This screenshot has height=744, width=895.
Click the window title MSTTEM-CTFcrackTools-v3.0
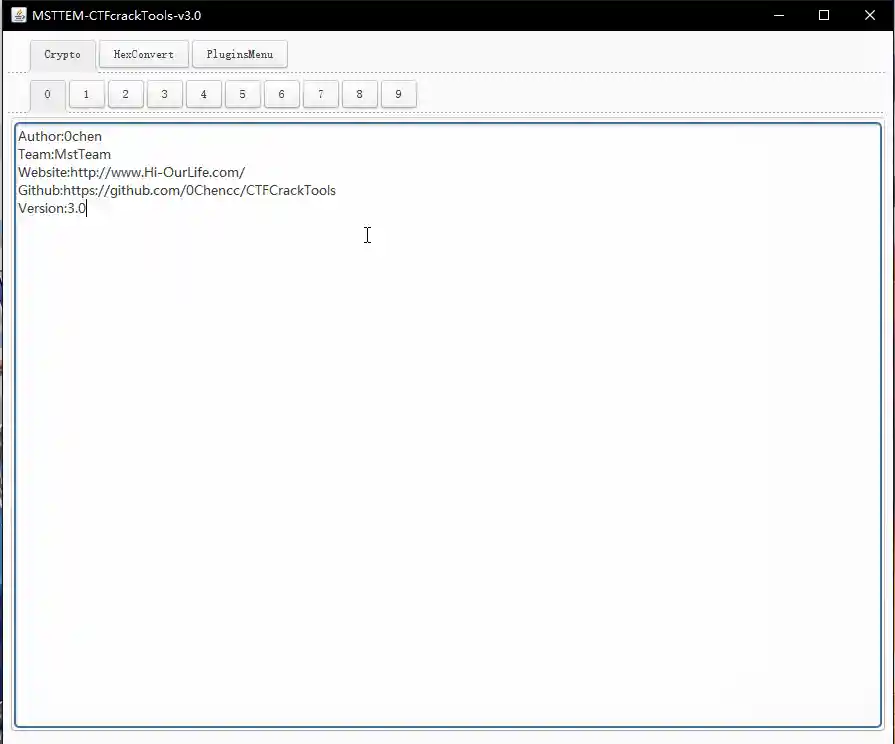[x=116, y=15]
